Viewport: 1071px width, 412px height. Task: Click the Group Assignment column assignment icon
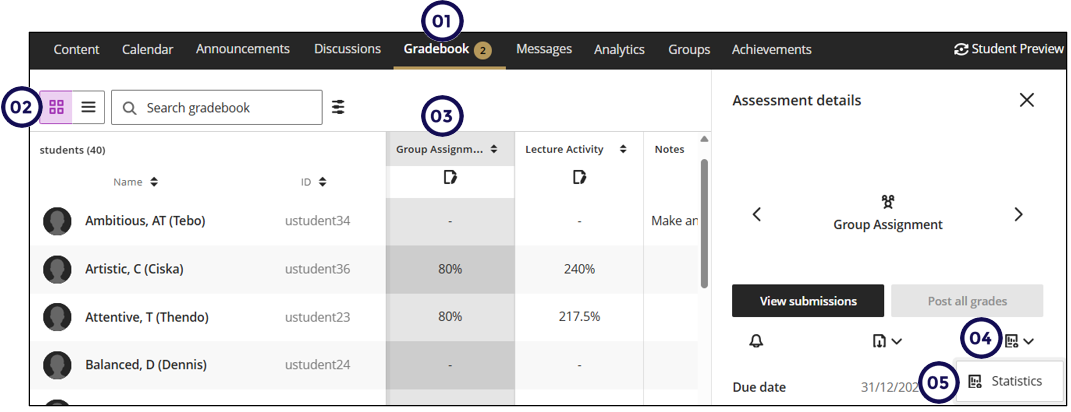pyautogui.click(x=449, y=178)
